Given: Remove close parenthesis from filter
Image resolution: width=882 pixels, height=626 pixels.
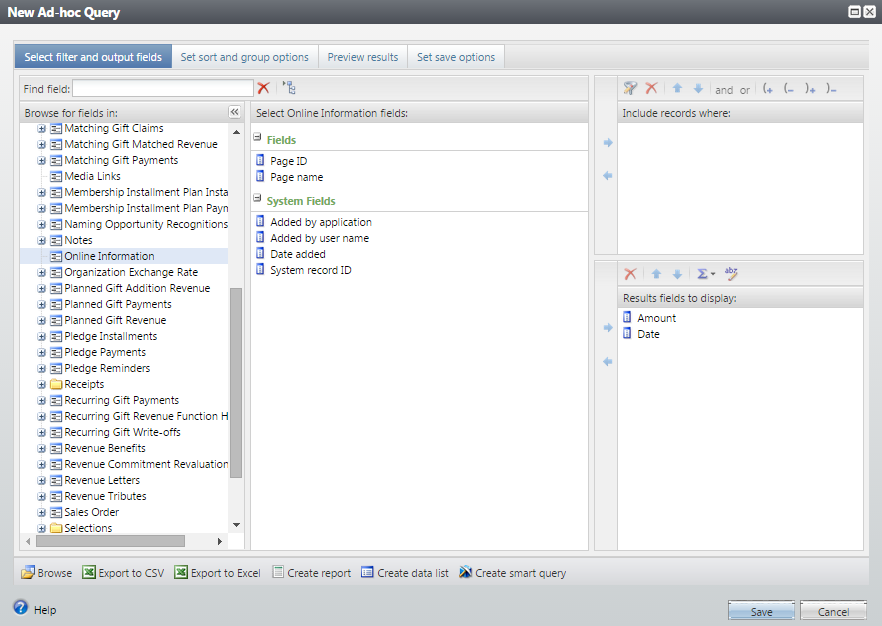Looking at the screenshot, I should [x=831, y=89].
